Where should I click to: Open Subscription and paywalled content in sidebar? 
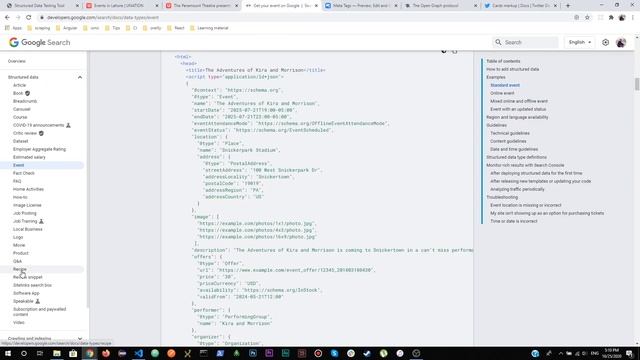[39, 312]
